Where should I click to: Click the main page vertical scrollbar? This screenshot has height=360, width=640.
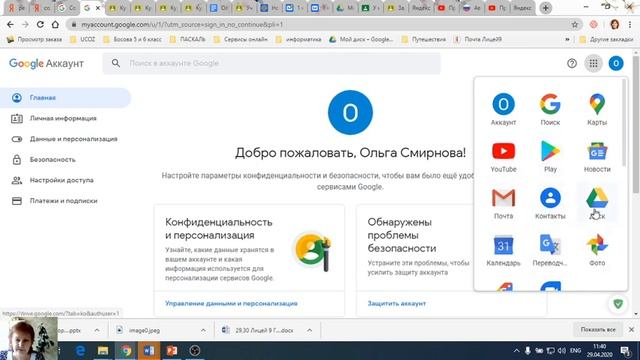pos(636,124)
